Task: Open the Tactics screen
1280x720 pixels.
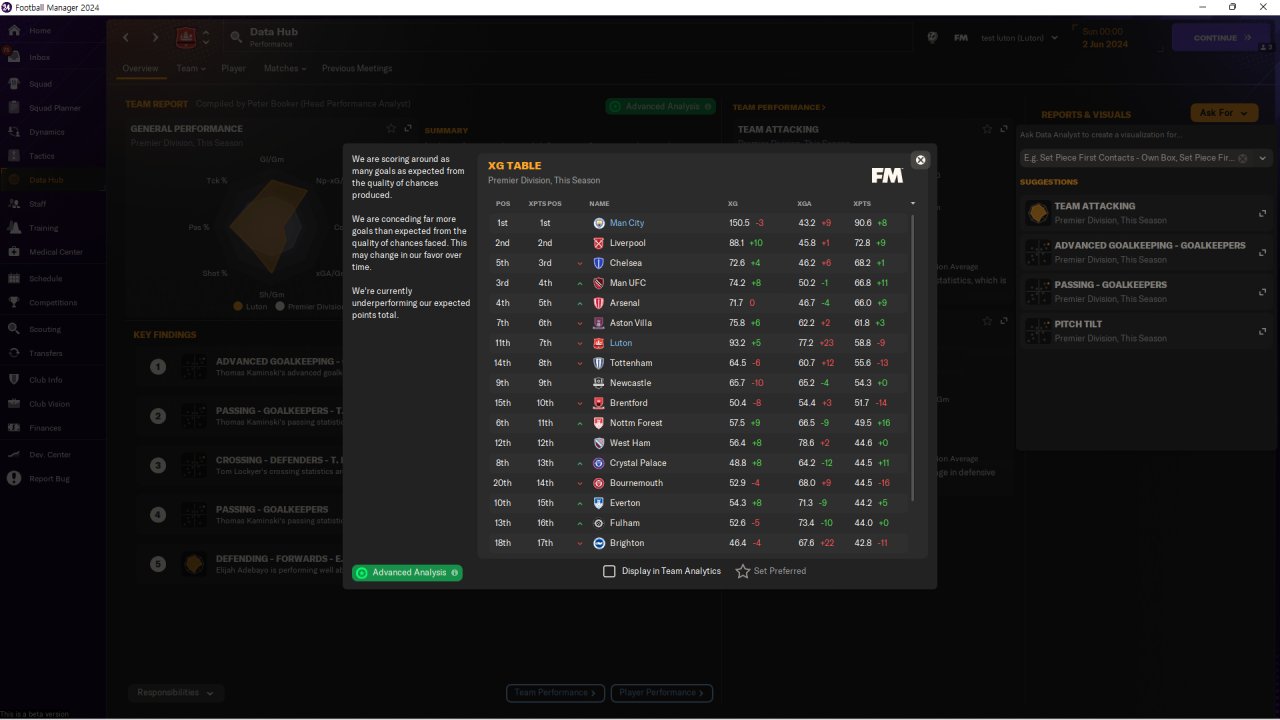Action: (x=42, y=156)
